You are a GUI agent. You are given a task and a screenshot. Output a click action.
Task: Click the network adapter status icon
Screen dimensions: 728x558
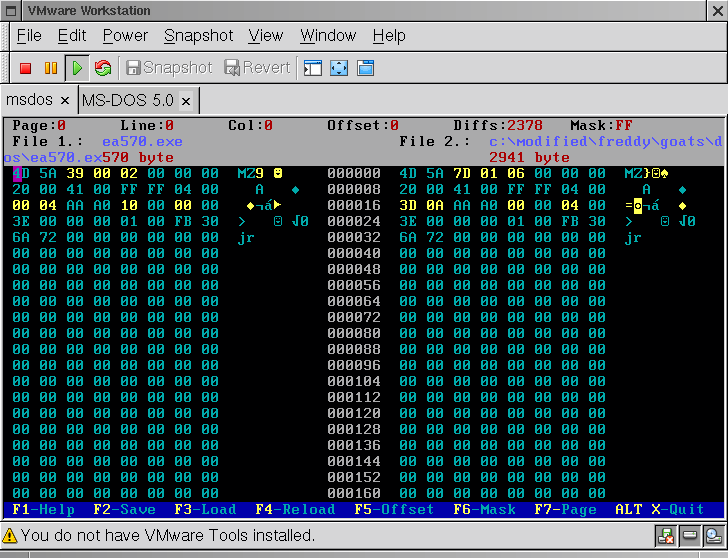pos(666,536)
